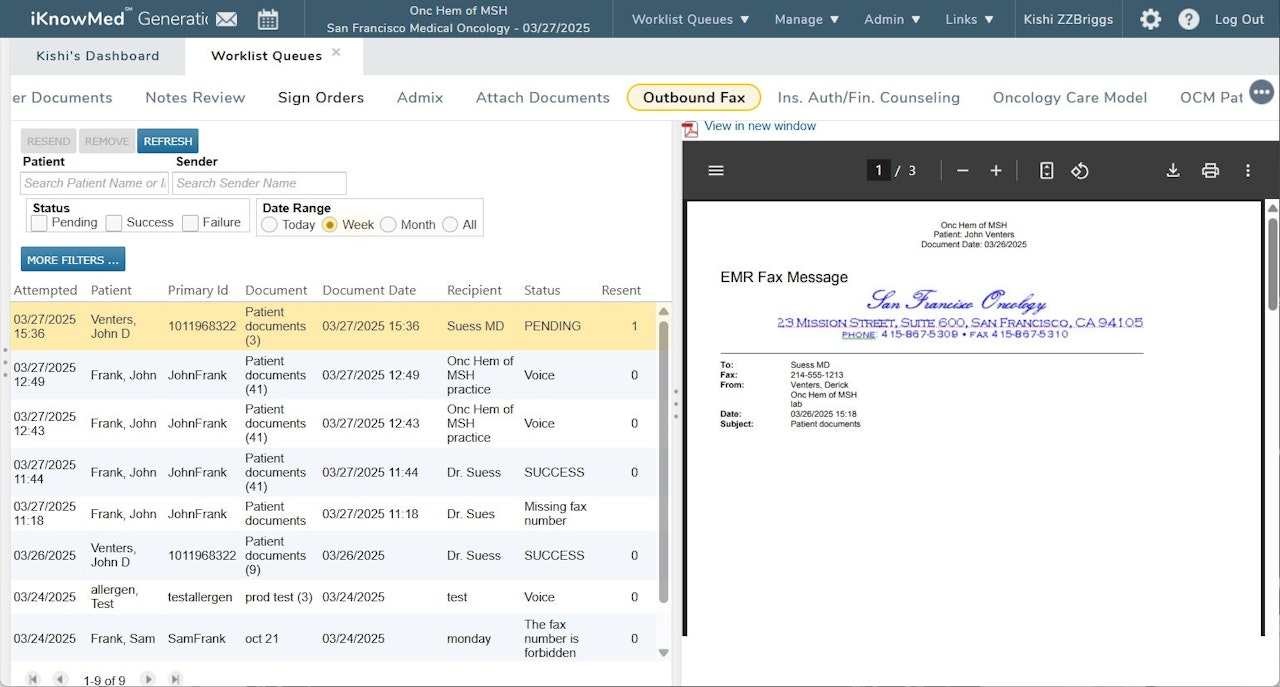Click the help question mark icon

point(1188,19)
